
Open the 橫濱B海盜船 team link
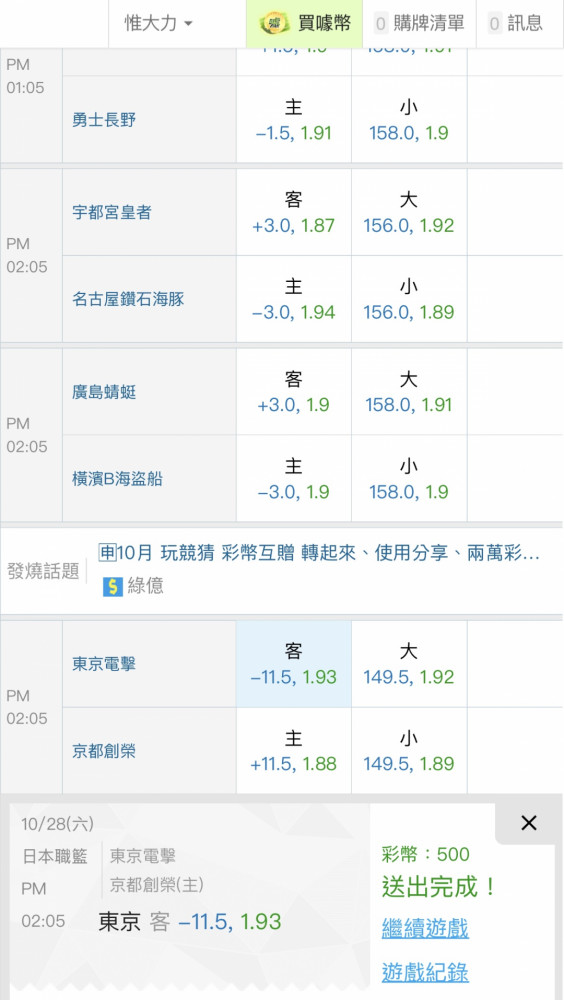[x=117, y=479]
